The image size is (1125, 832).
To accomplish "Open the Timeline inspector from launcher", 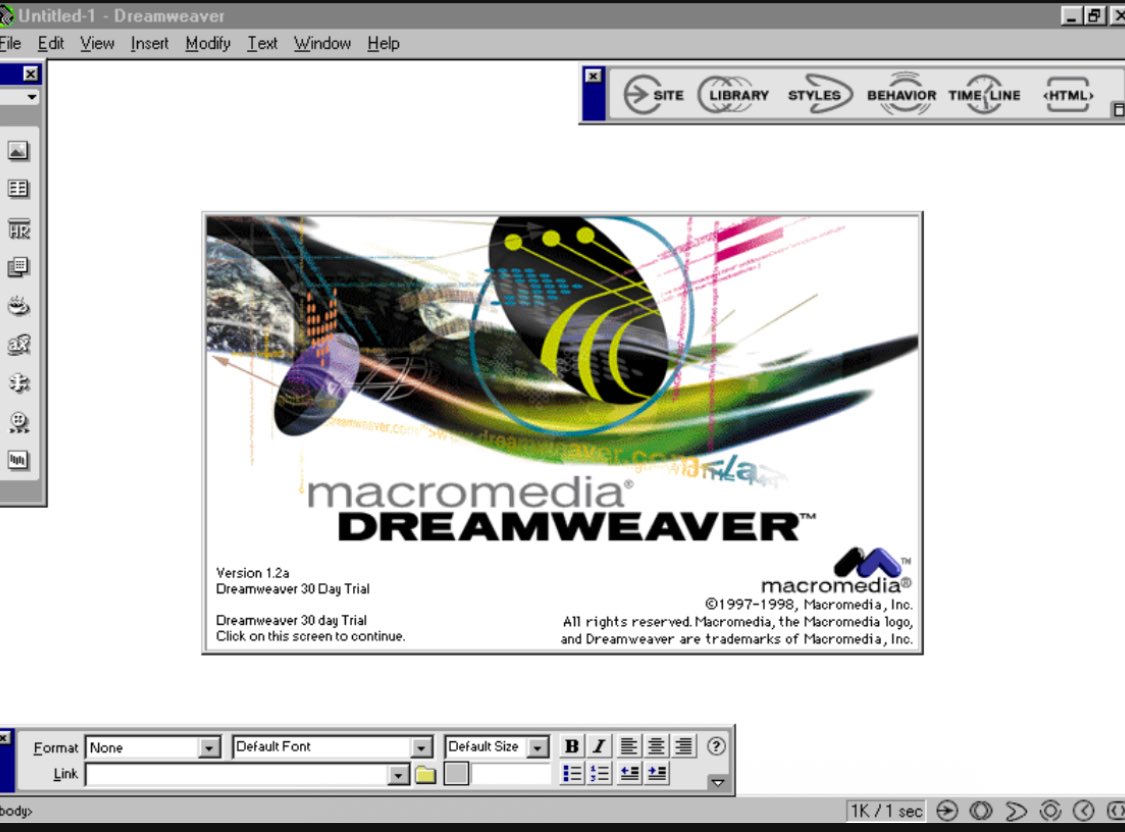I will (x=984, y=95).
